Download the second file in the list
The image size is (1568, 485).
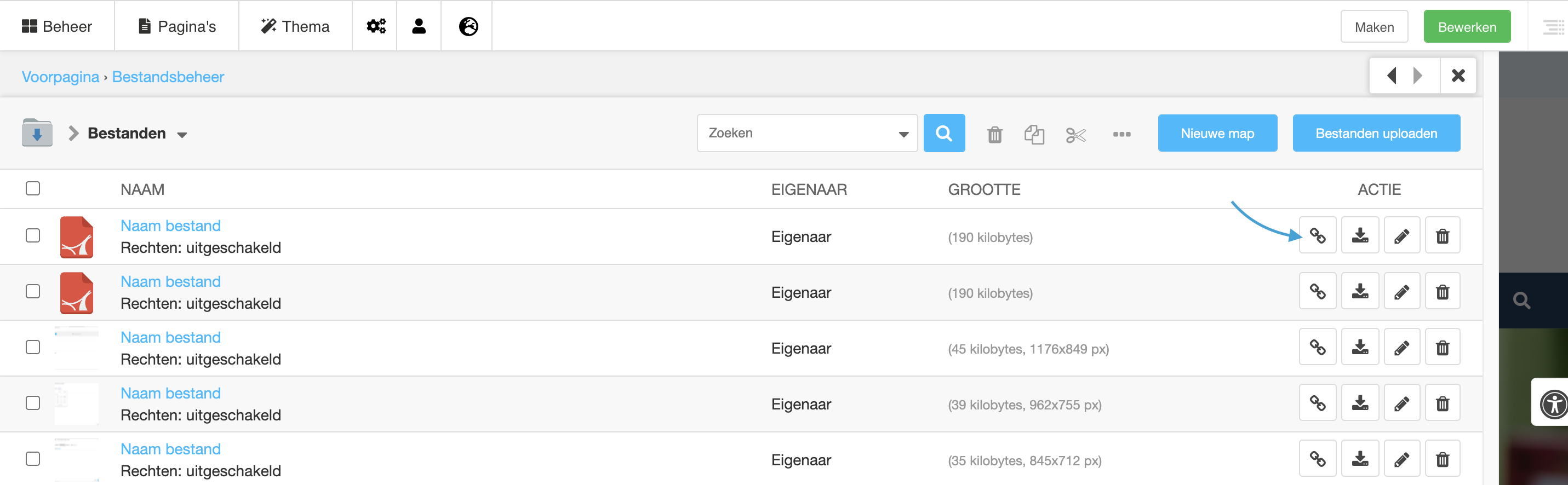point(1360,291)
